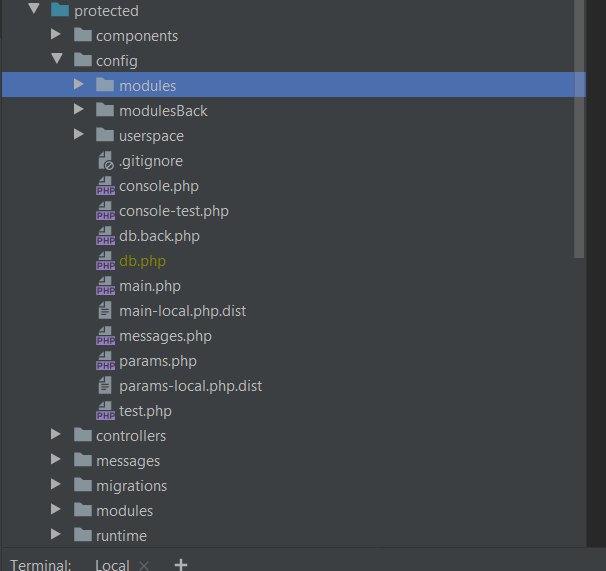606x571 pixels.
Task: Click the migrations folder icon
Action: (x=83, y=485)
